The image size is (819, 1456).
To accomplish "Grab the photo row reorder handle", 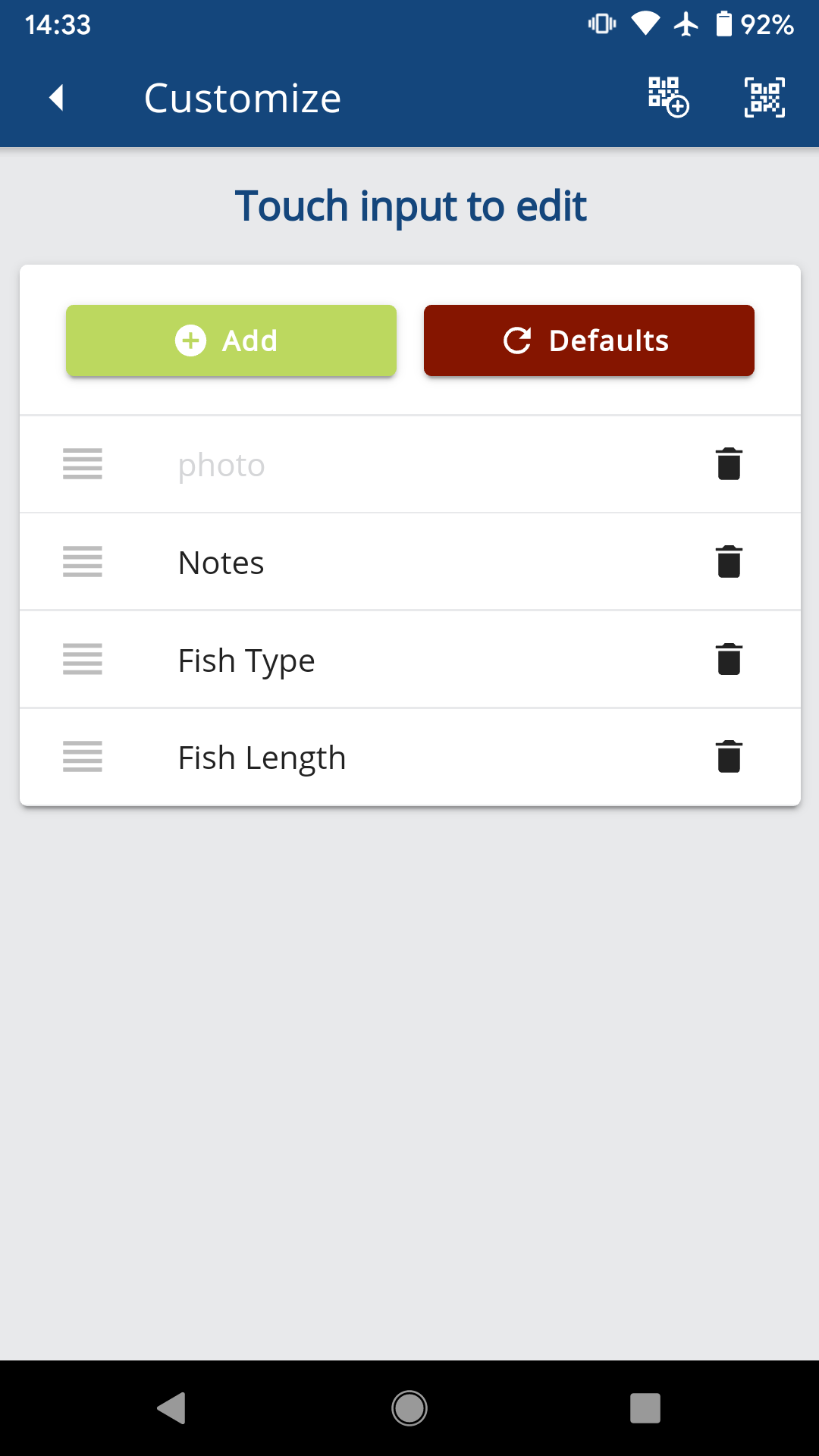I will click(x=83, y=464).
